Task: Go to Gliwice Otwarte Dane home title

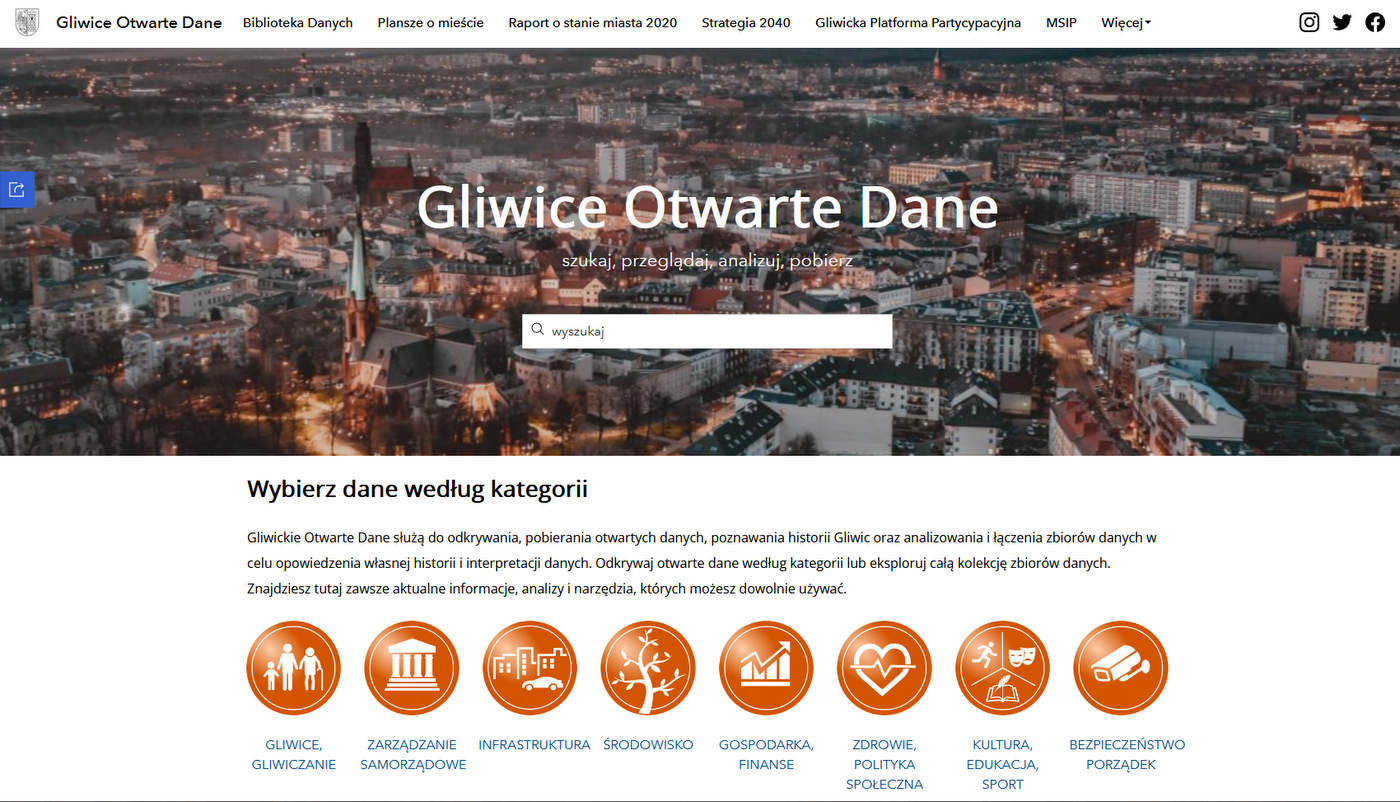Action: pyautogui.click(x=139, y=23)
